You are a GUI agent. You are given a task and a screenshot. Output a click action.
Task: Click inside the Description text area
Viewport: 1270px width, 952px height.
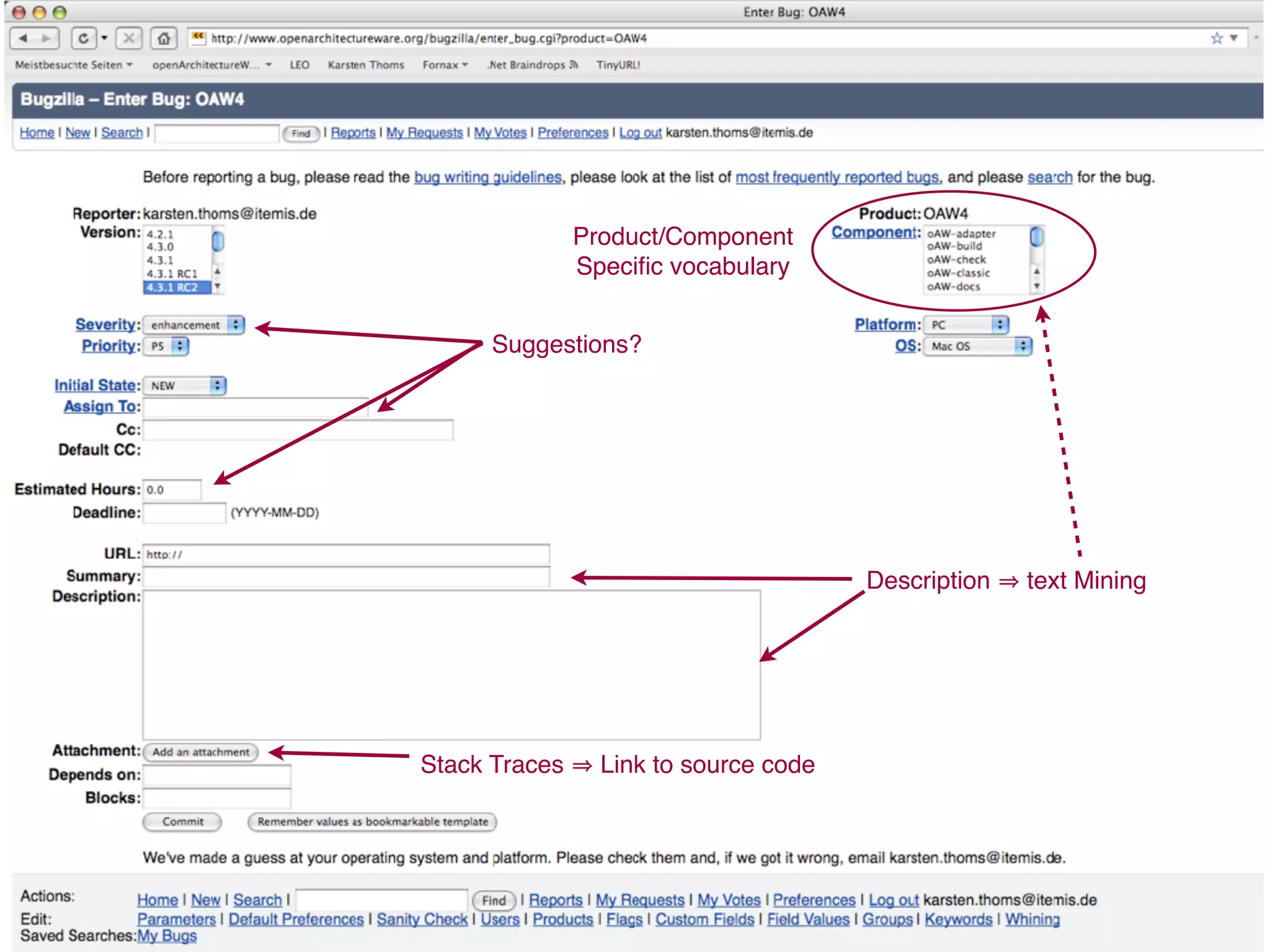[x=451, y=664]
